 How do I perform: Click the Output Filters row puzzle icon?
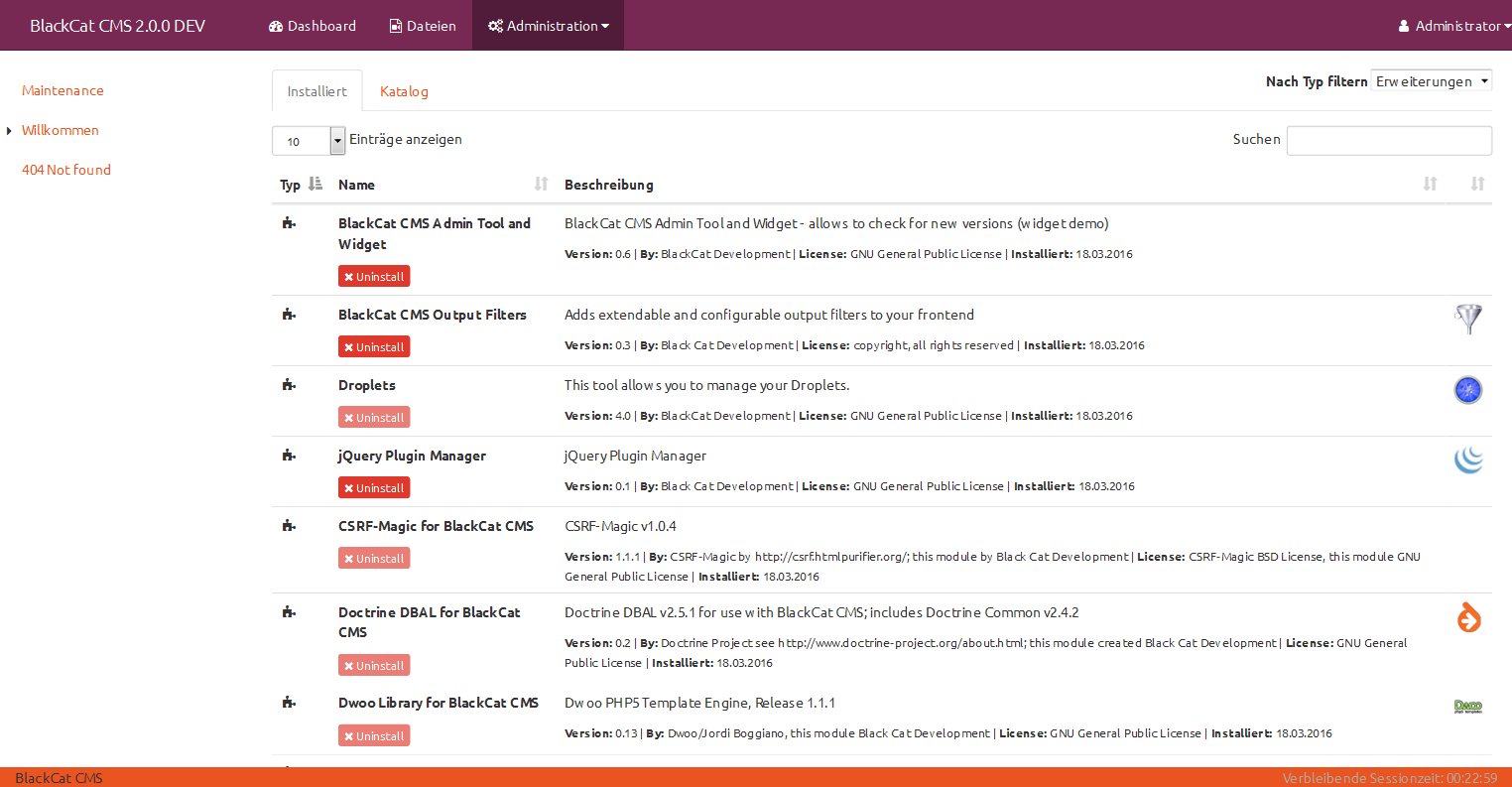click(x=289, y=315)
